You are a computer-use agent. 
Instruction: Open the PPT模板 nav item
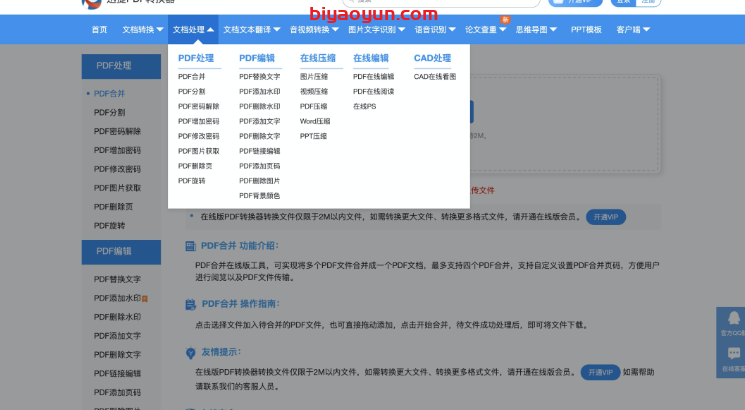pyautogui.click(x=586, y=29)
